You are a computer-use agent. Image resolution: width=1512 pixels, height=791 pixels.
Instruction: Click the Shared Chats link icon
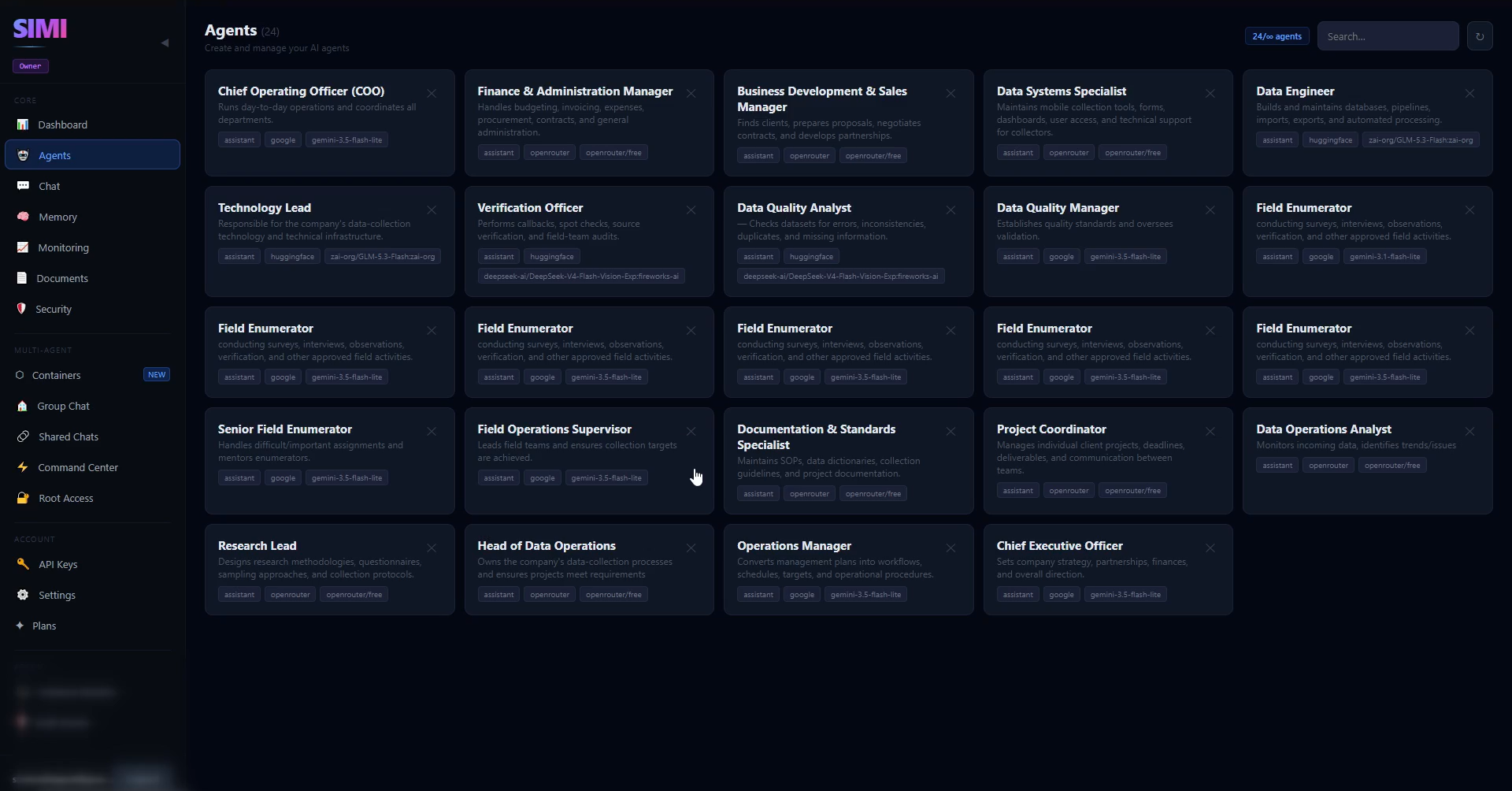[23, 436]
